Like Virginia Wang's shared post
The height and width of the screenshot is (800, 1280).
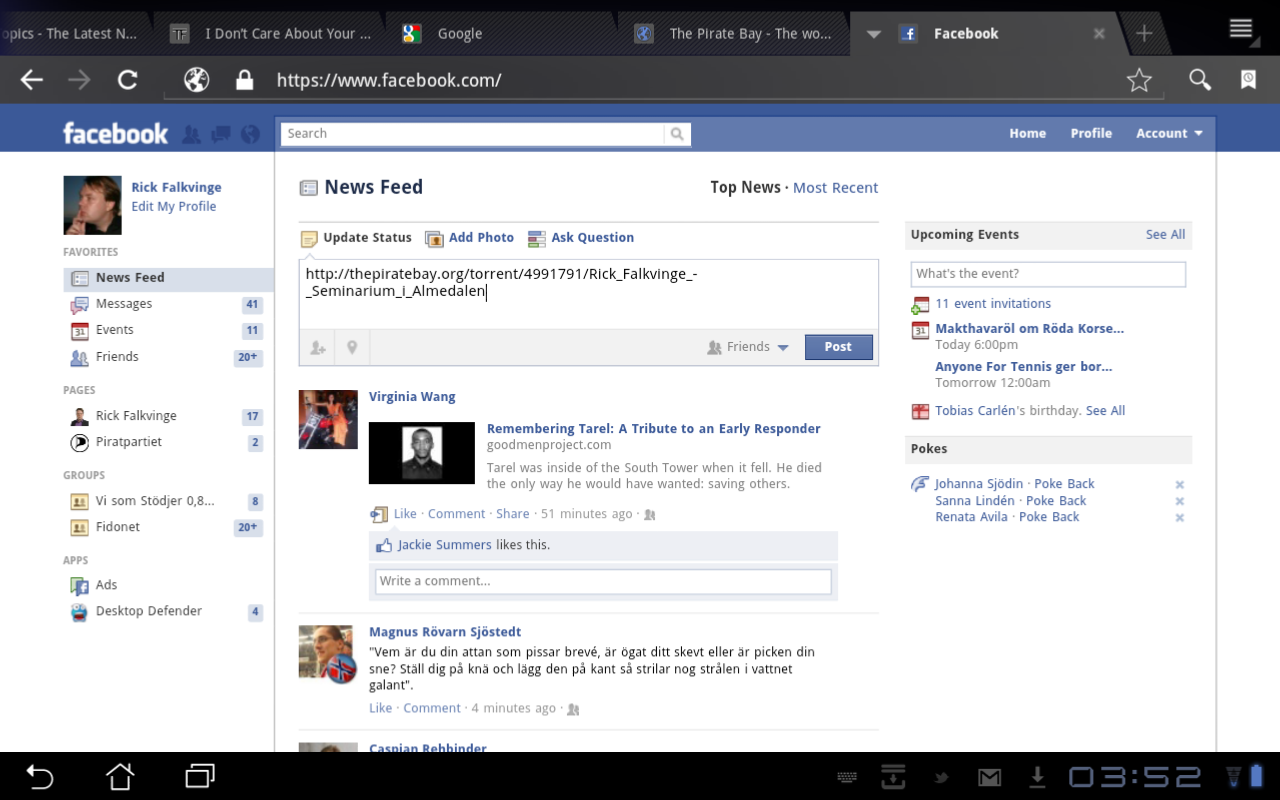405,514
